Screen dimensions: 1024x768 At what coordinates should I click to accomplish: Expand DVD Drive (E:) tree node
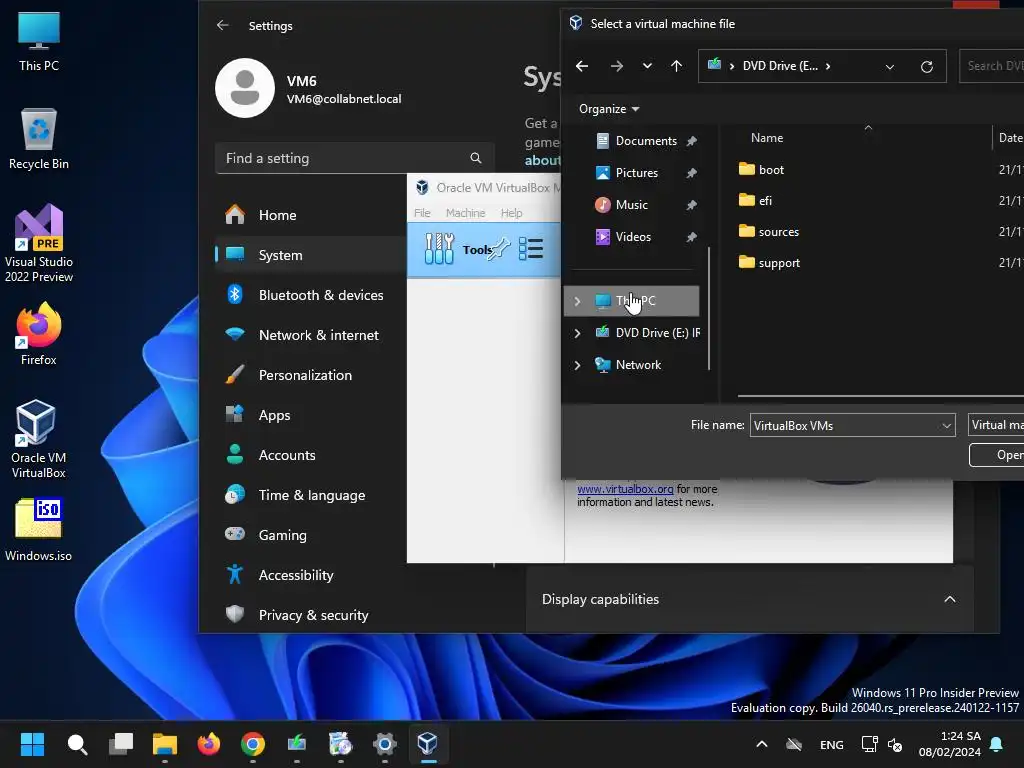577,333
